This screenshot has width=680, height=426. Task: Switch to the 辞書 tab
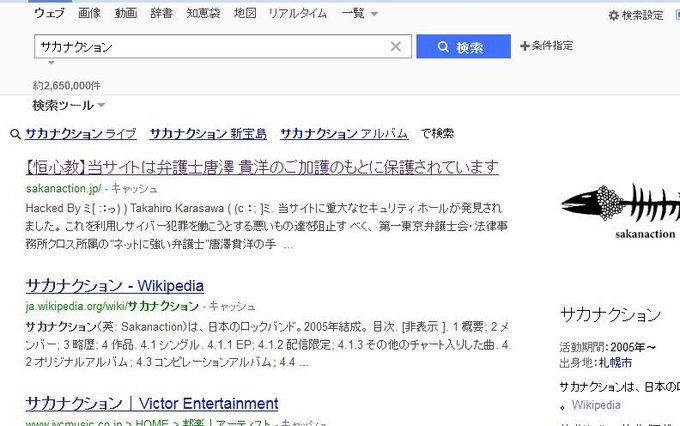[161, 13]
